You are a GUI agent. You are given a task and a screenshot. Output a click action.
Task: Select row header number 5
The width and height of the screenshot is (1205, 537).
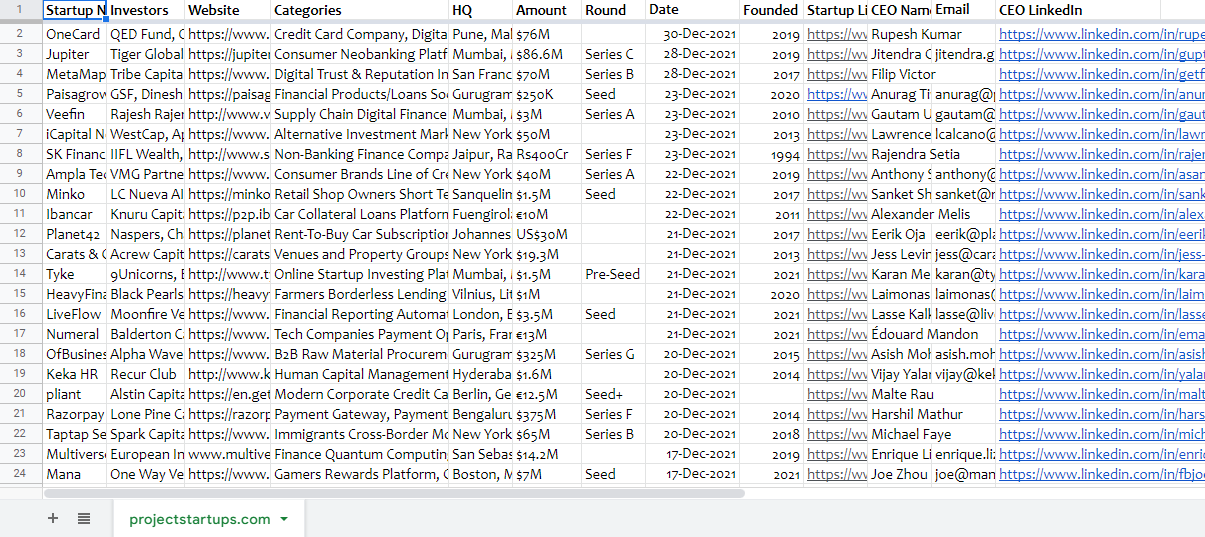pos(21,94)
